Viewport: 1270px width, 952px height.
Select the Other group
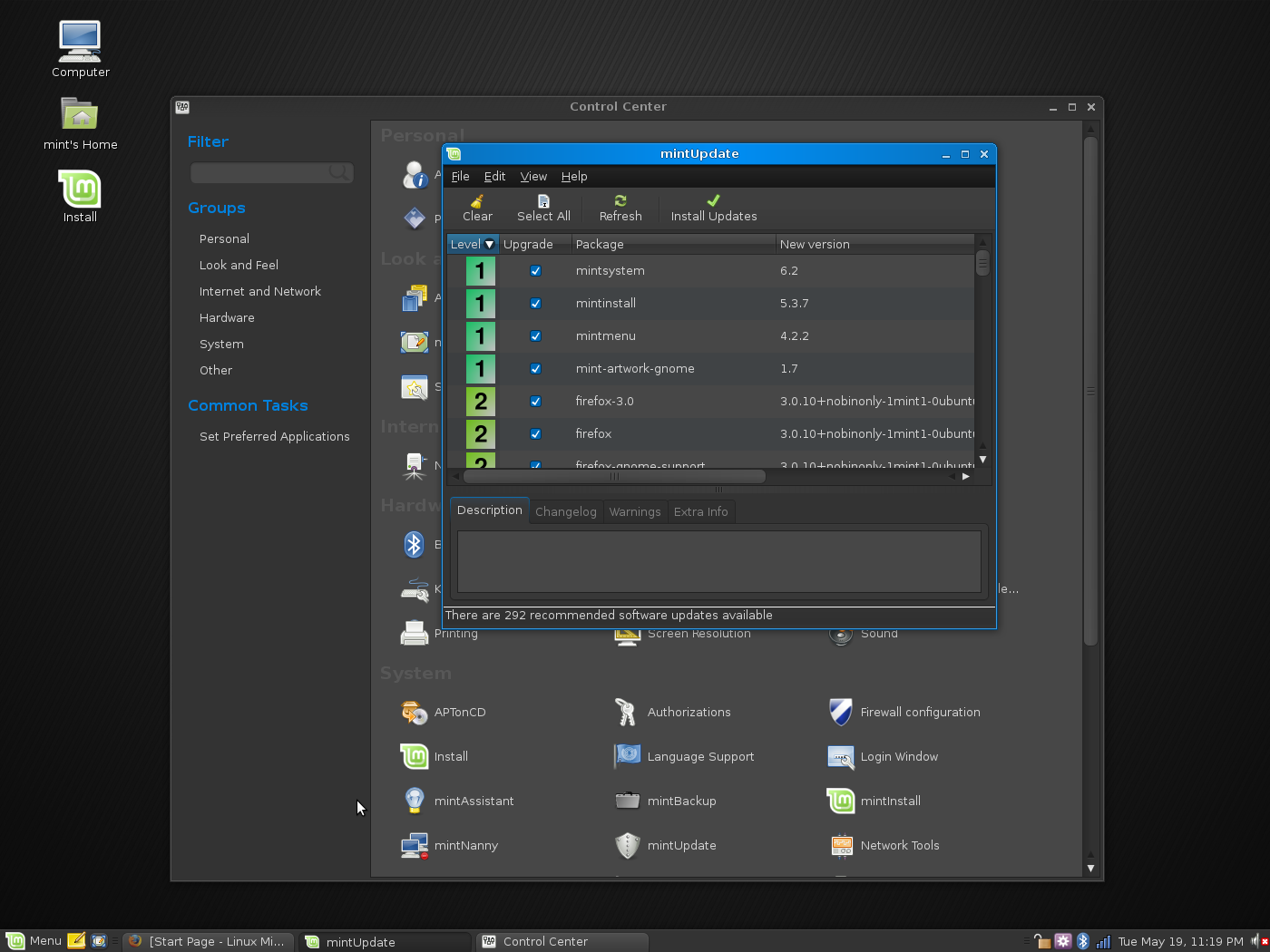(x=216, y=371)
